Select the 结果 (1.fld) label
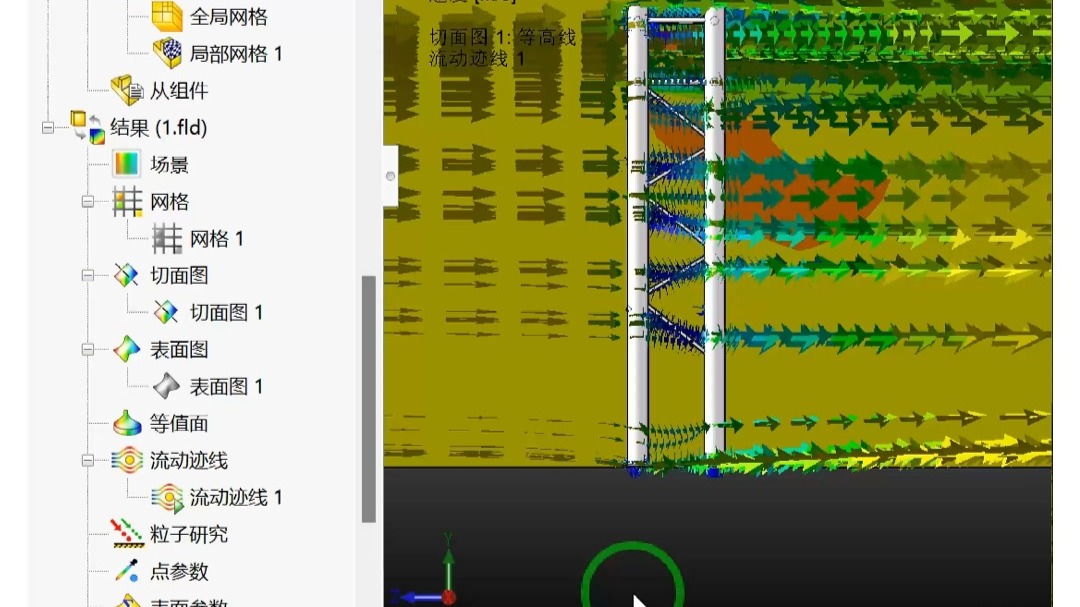 coord(159,127)
